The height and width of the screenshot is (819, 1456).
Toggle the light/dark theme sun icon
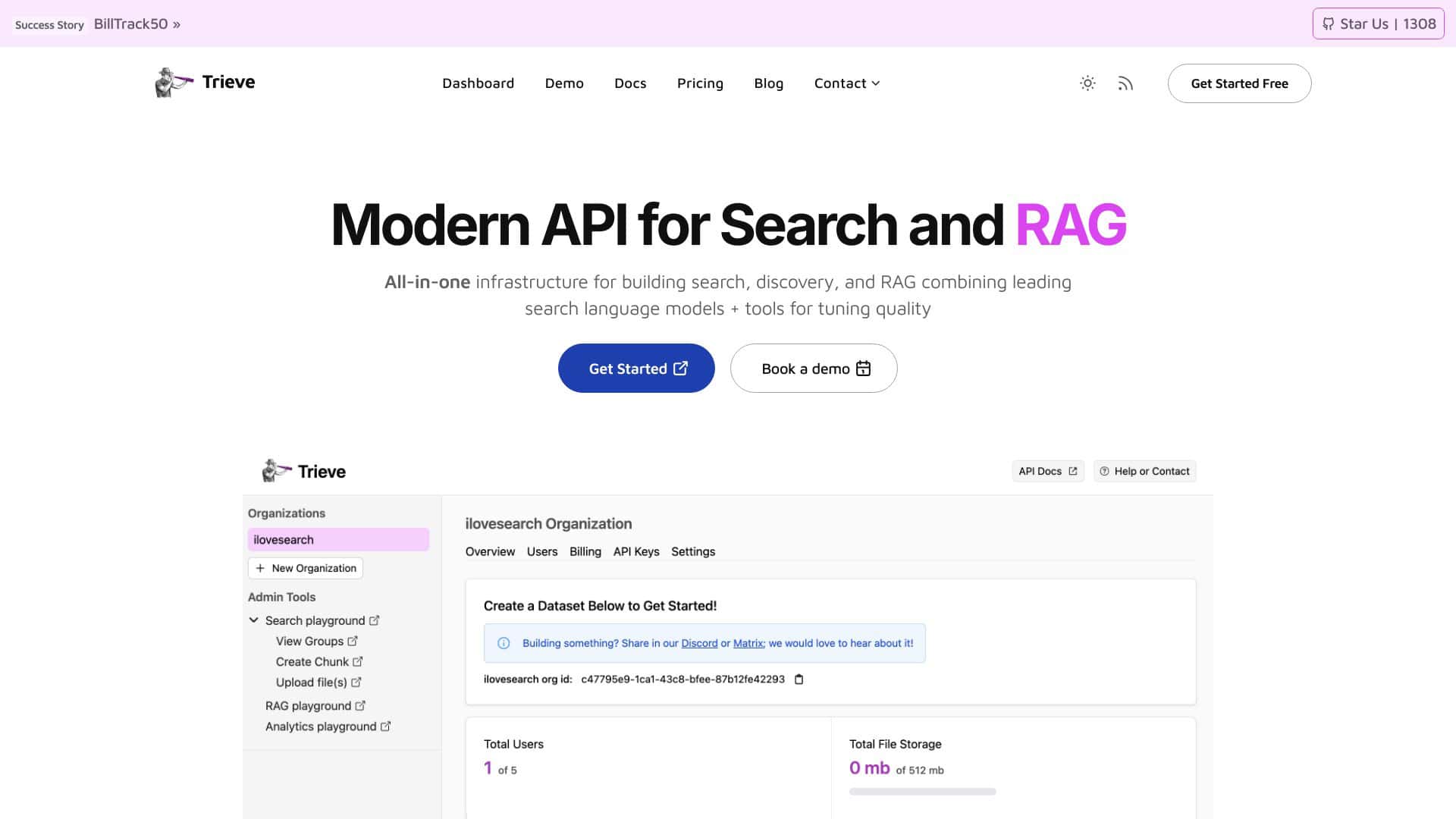tap(1087, 83)
